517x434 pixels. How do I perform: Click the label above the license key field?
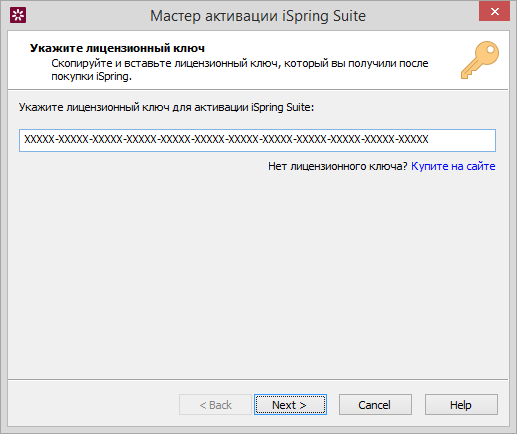coord(166,107)
